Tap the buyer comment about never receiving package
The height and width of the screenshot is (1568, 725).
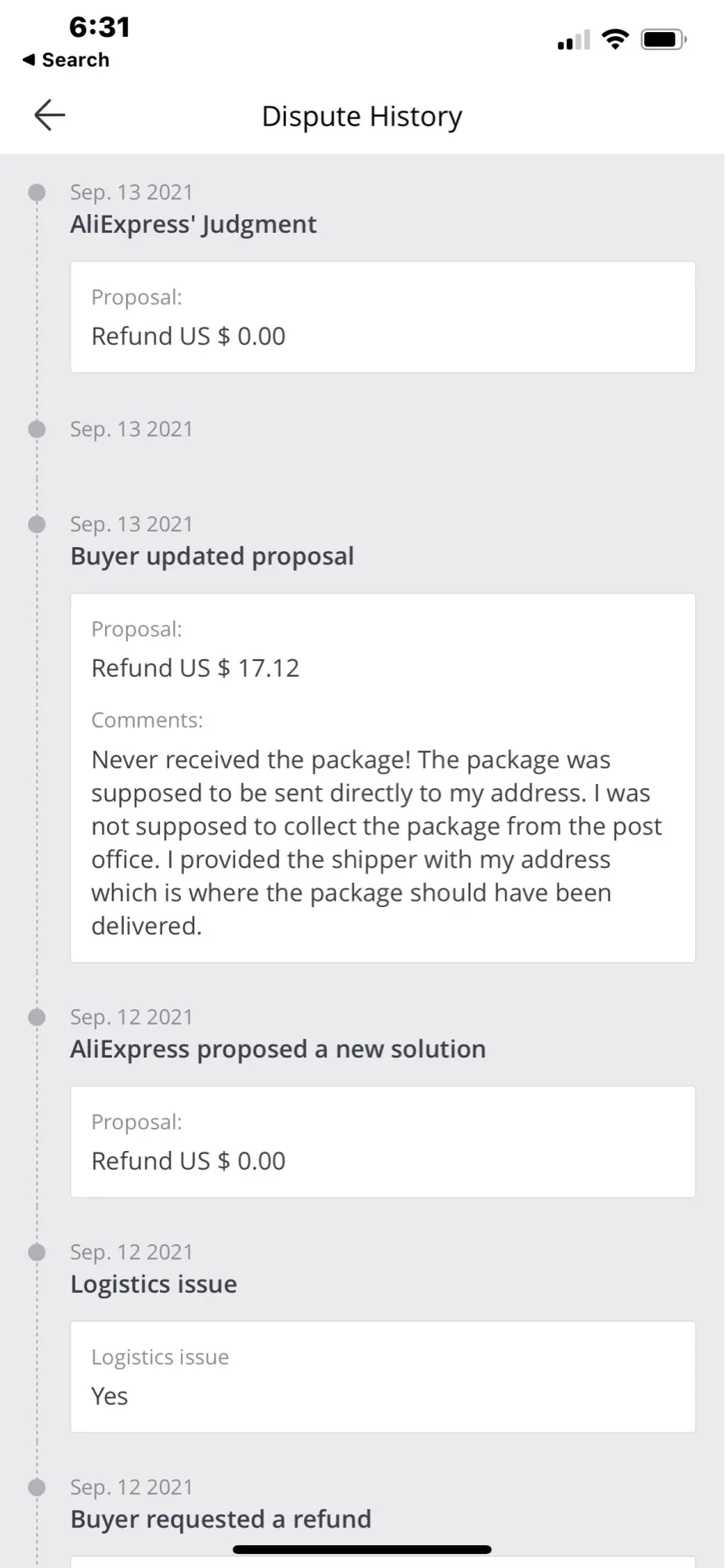click(376, 843)
